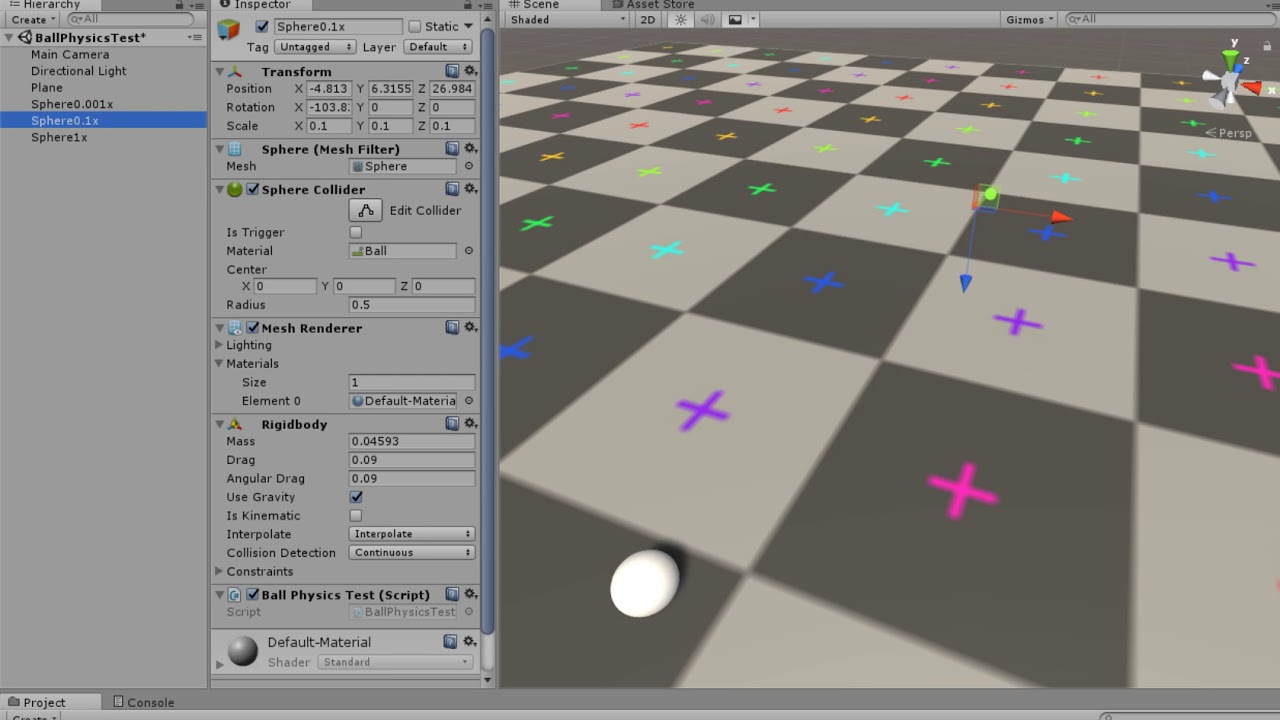Click the Rigidbody documentation book icon
Screen dimensions: 1280x720
(452, 423)
